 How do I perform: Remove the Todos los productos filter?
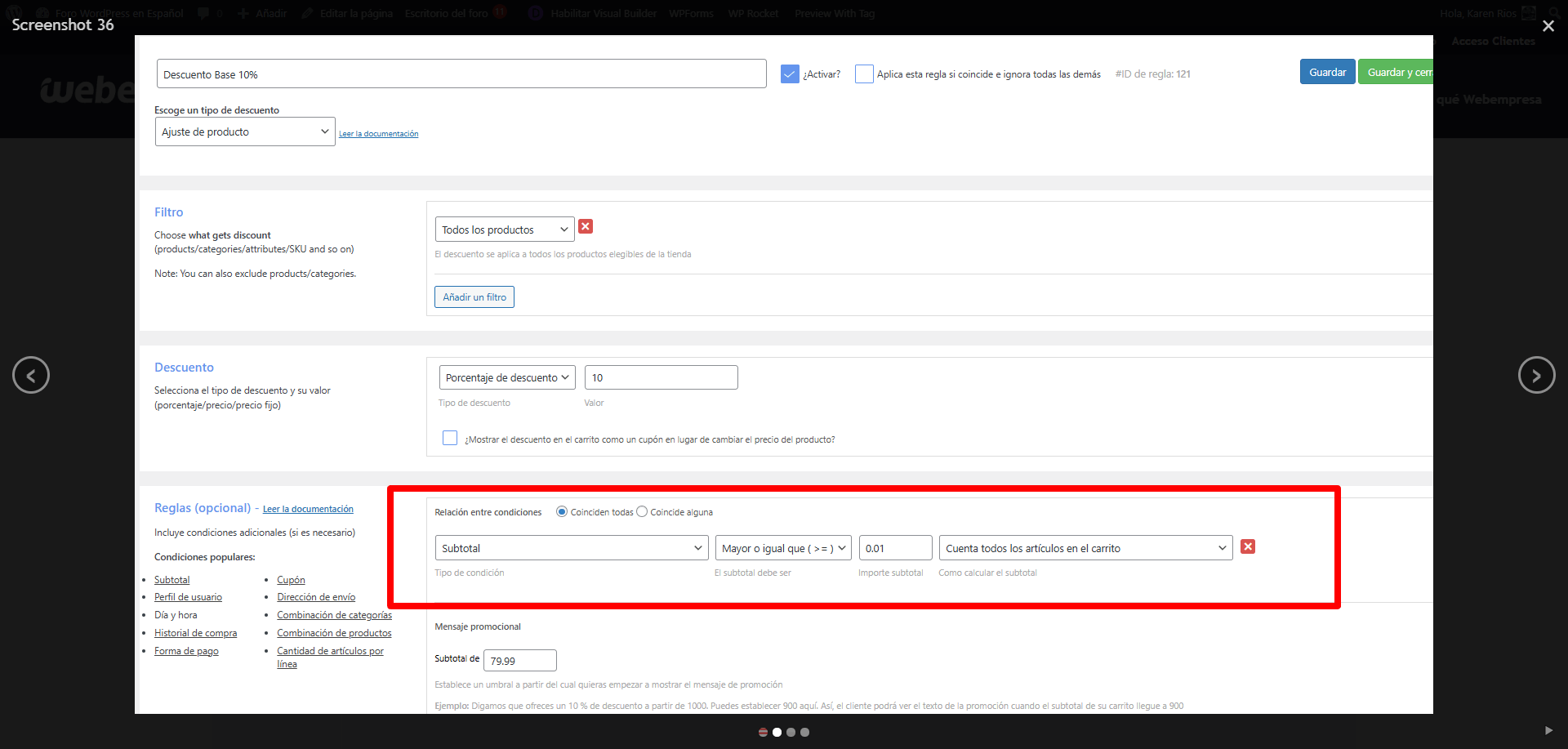pyautogui.click(x=586, y=226)
